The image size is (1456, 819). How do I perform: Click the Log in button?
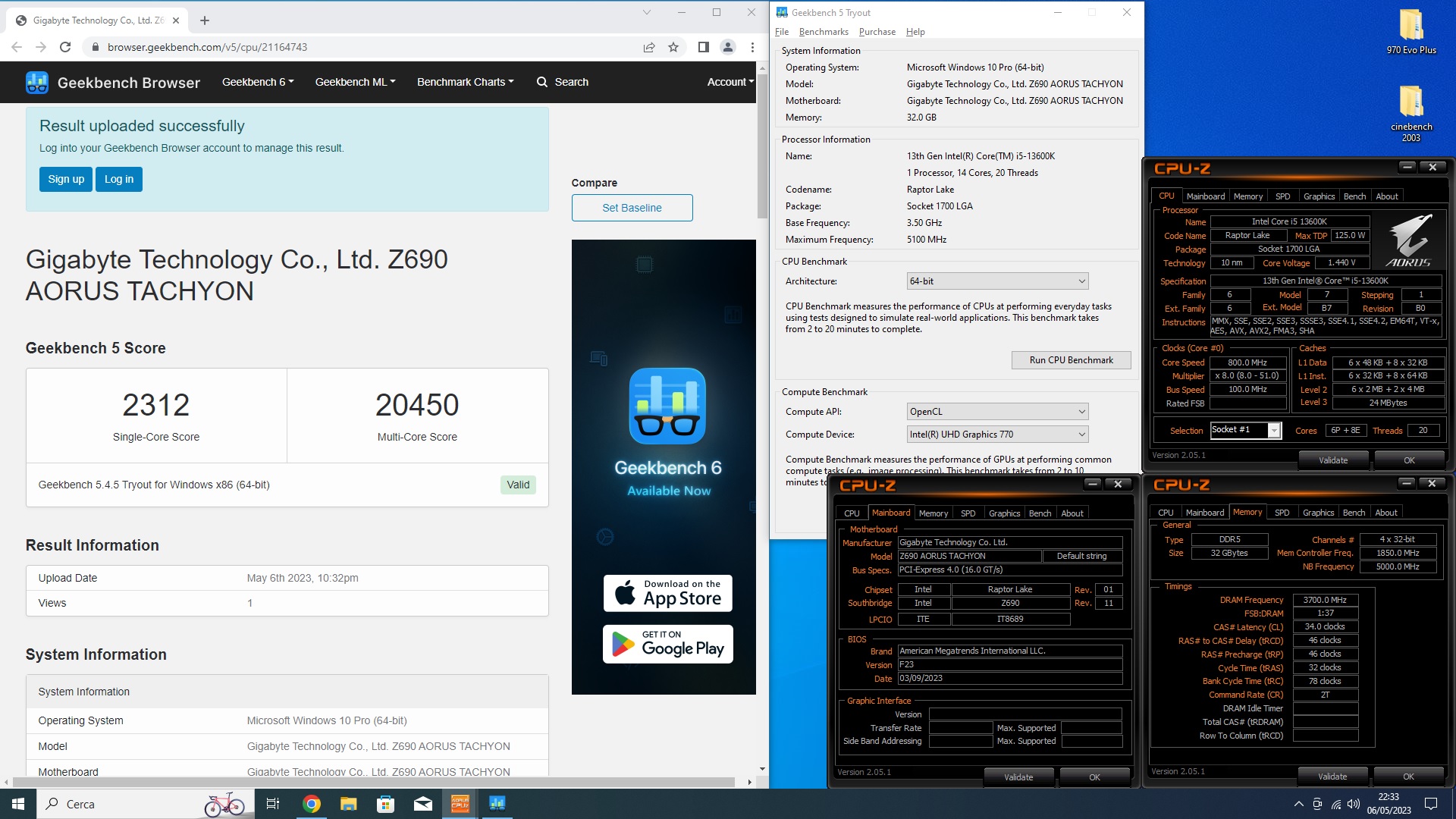[x=119, y=180]
